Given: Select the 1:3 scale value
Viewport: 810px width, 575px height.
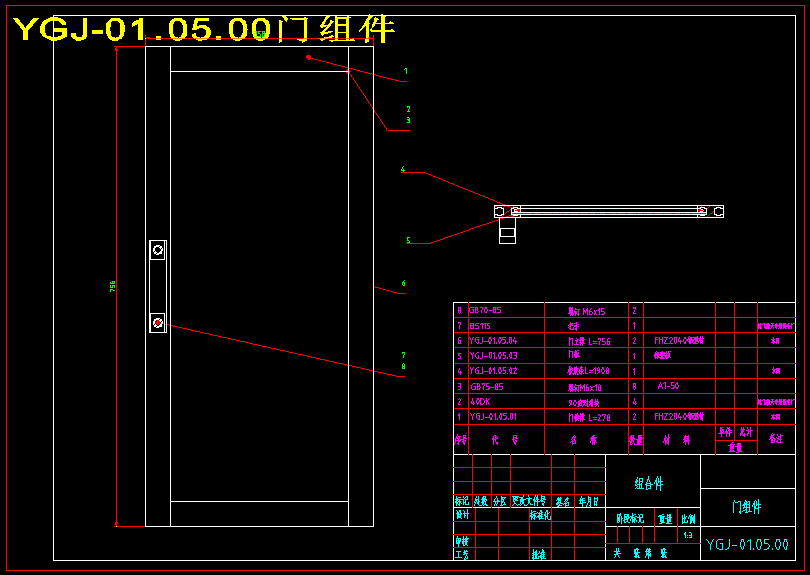Looking at the screenshot, I should click(688, 535).
